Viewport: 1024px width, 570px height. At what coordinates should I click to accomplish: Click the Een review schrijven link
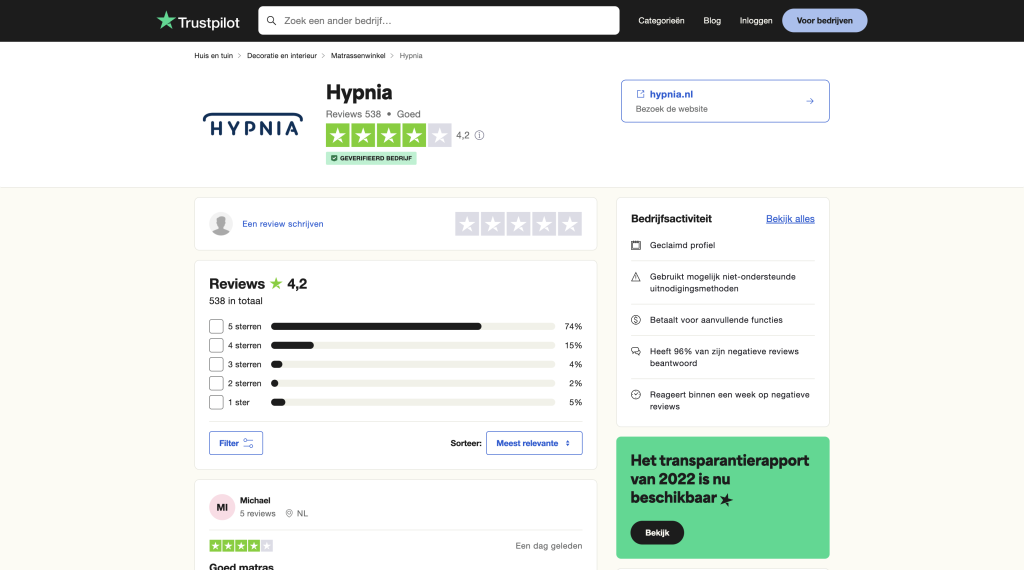pyautogui.click(x=283, y=224)
